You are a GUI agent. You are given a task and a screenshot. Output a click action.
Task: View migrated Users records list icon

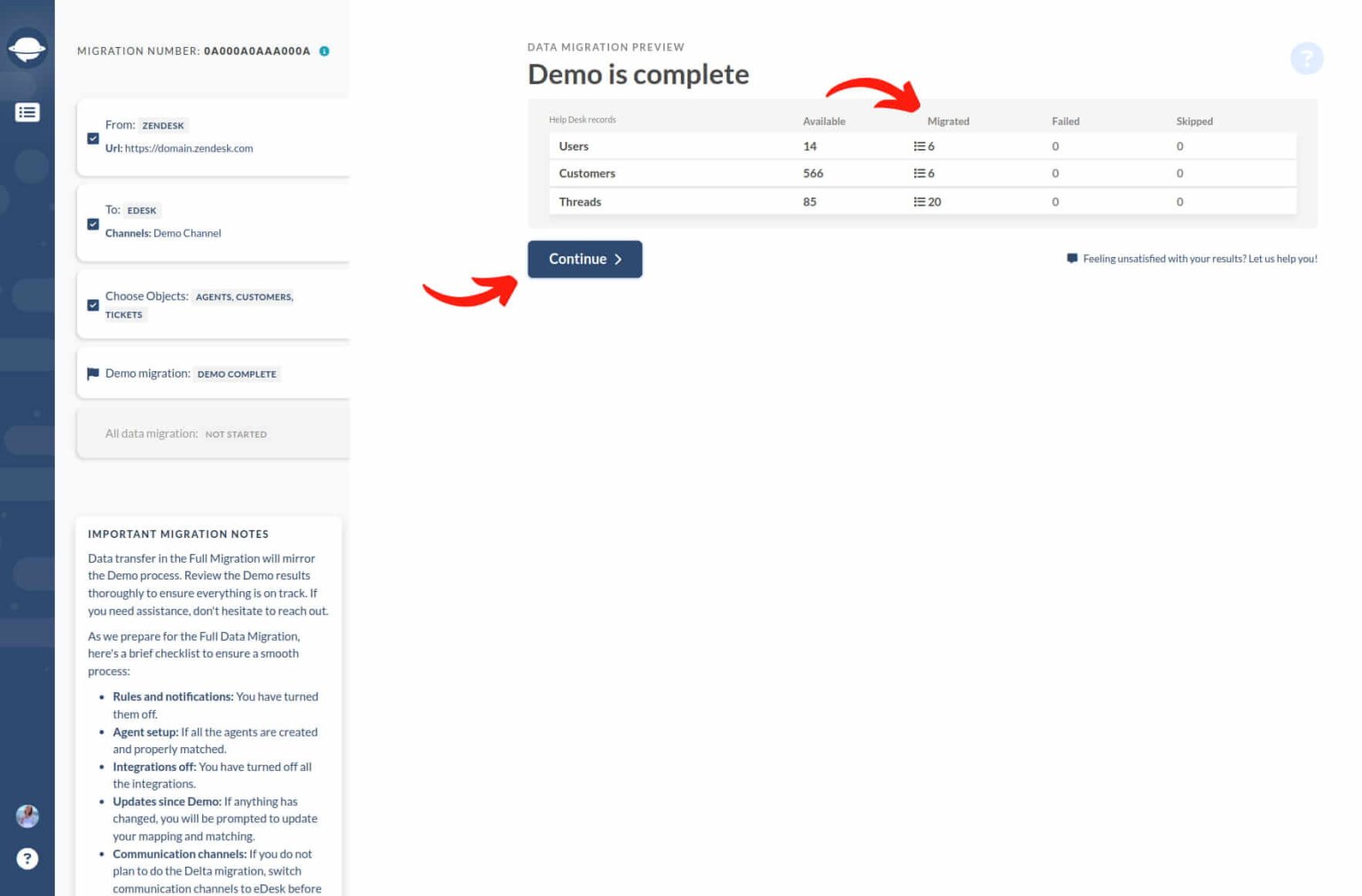pyautogui.click(x=920, y=146)
